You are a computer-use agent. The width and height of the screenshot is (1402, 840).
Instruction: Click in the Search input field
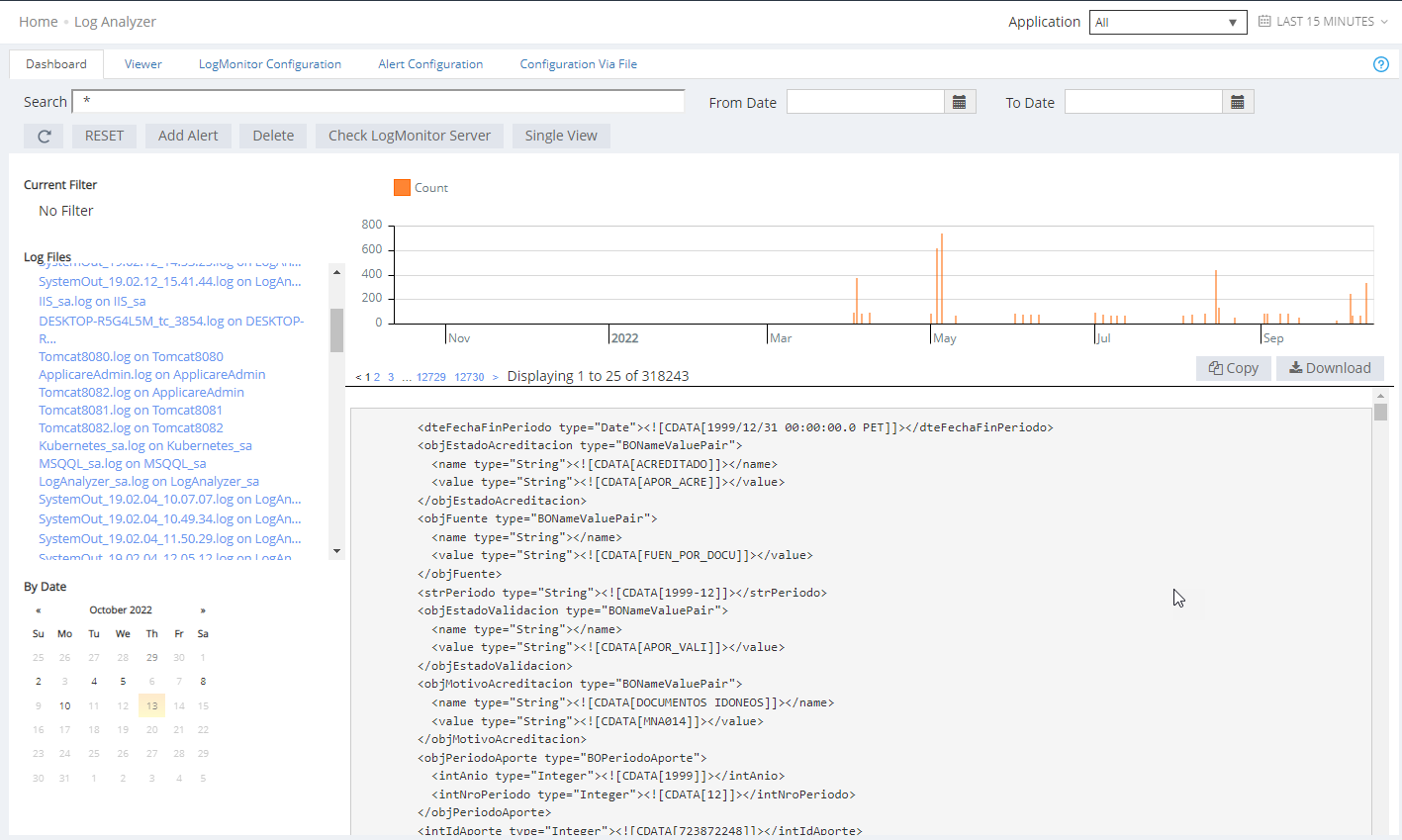coord(378,102)
